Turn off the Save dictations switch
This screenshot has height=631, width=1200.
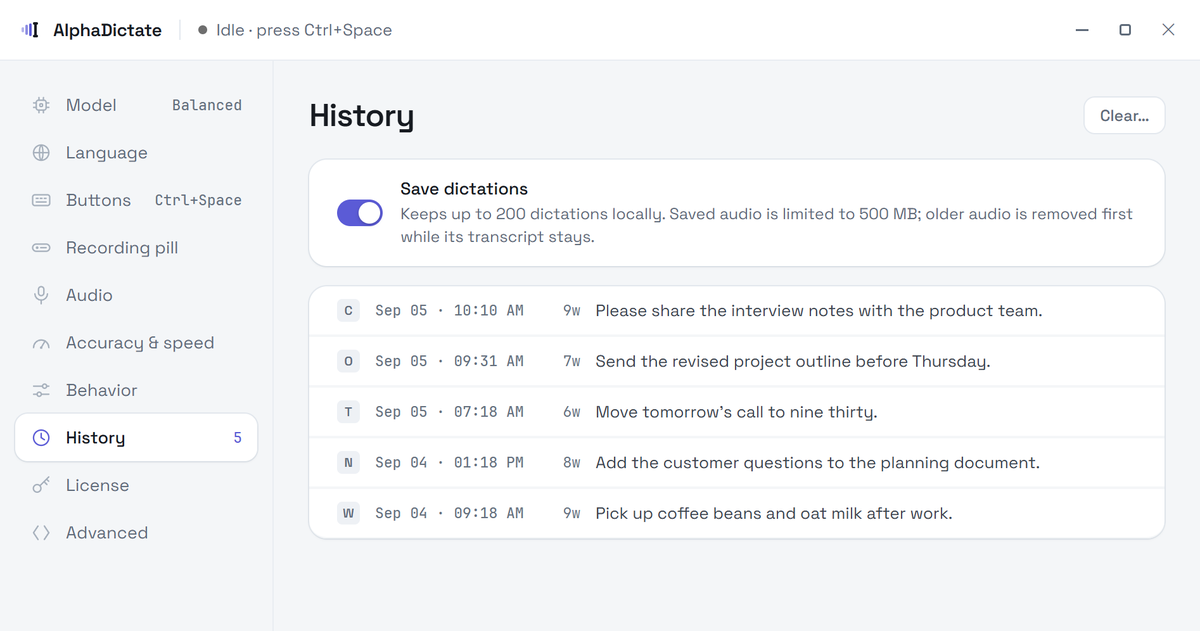tap(360, 212)
